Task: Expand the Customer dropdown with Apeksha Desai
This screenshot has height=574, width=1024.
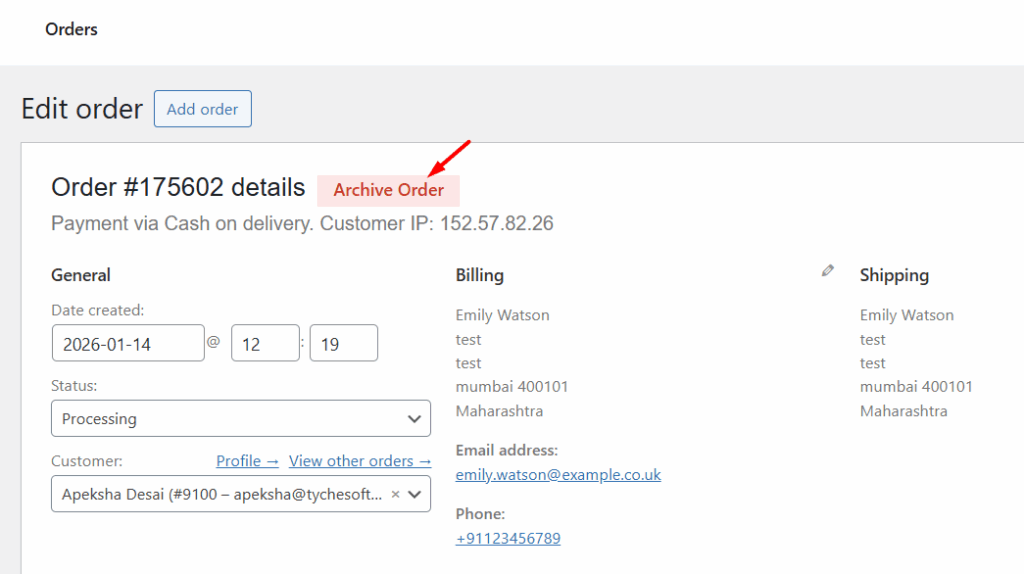Action: click(x=415, y=494)
